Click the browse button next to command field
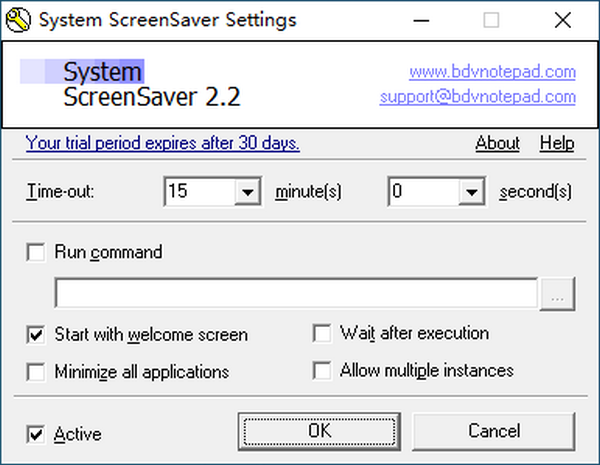The image size is (600, 465). coord(558,295)
